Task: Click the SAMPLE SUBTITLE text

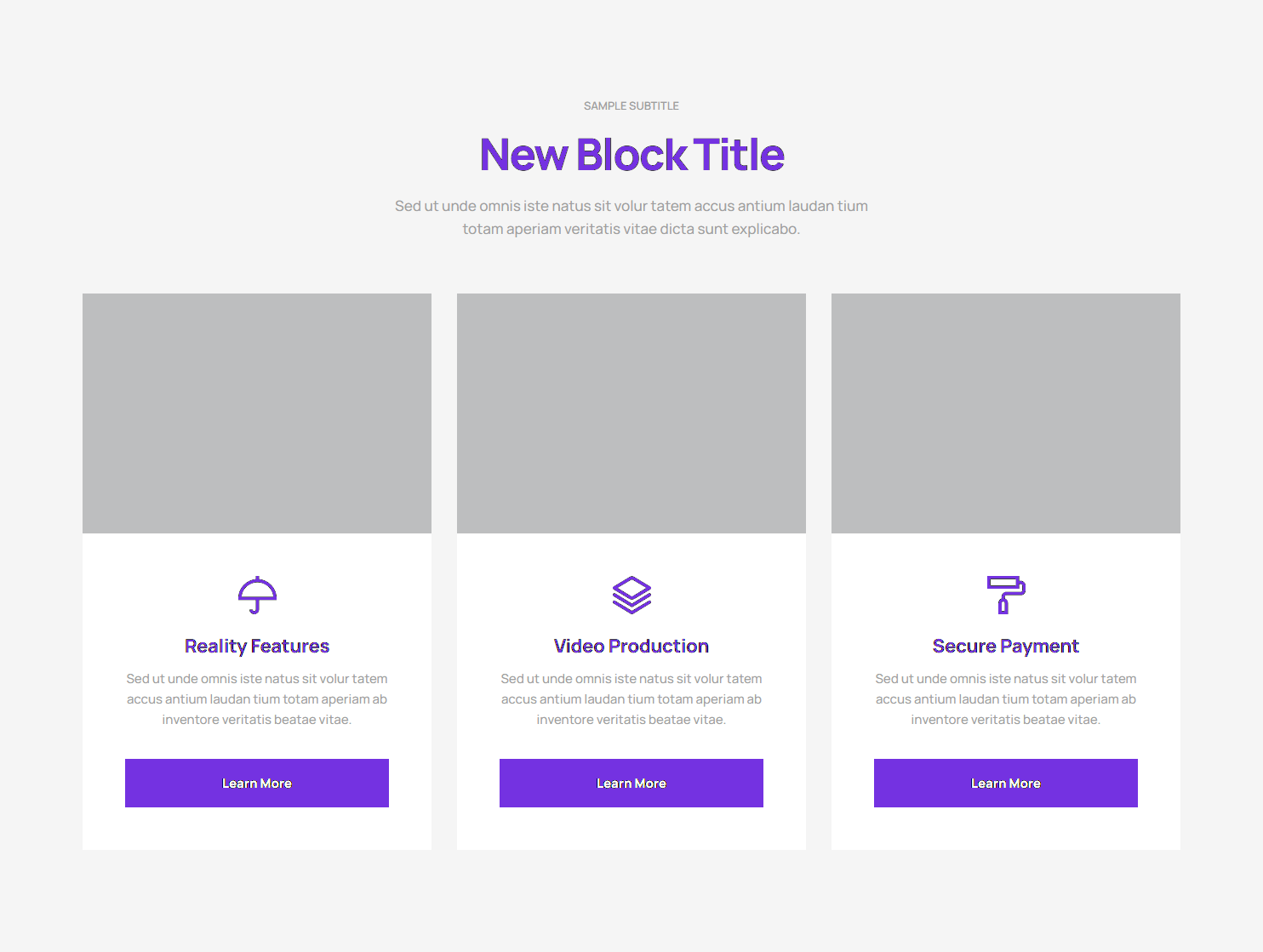Action: (631, 106)
